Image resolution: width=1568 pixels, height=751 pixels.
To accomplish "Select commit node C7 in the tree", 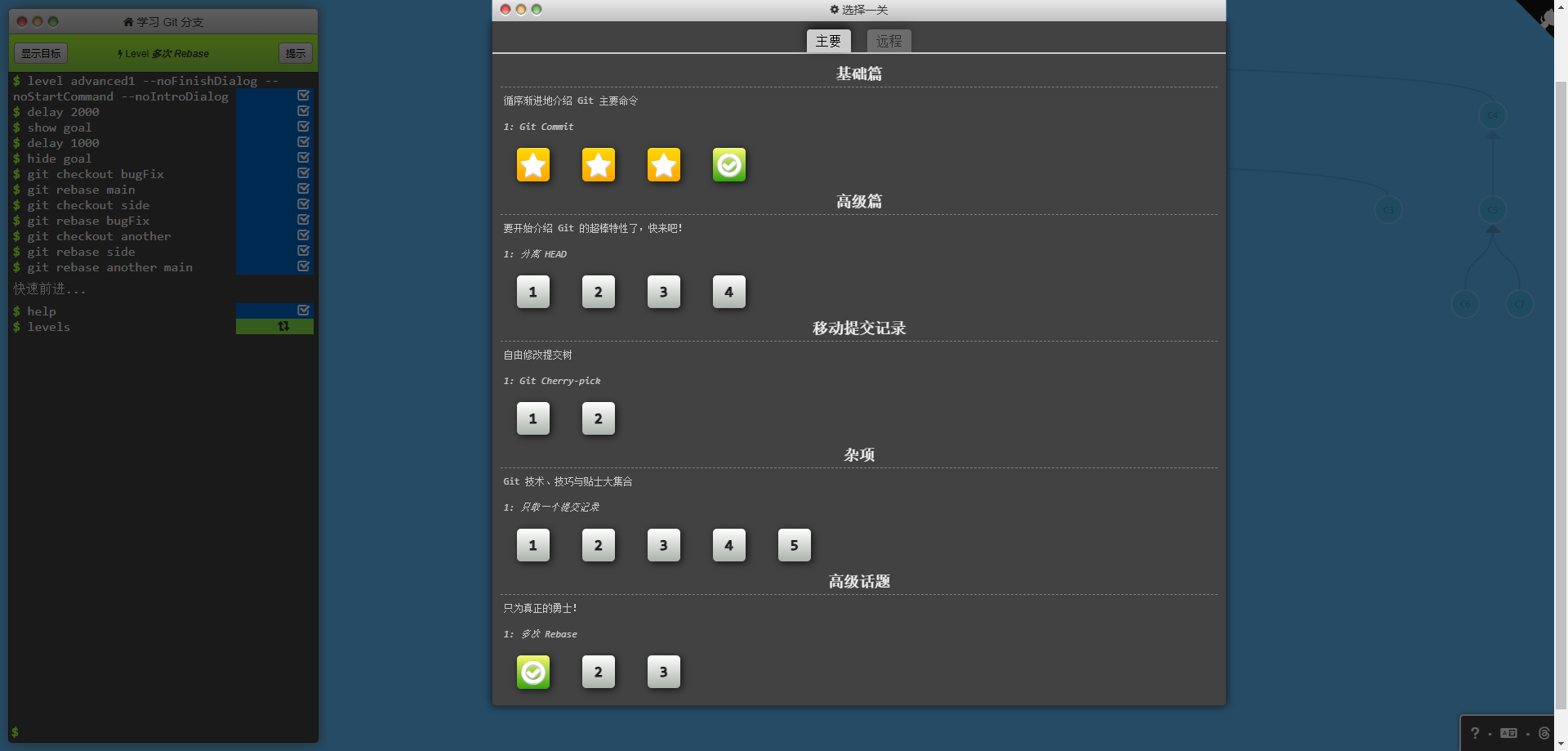I will (1520, 304).
